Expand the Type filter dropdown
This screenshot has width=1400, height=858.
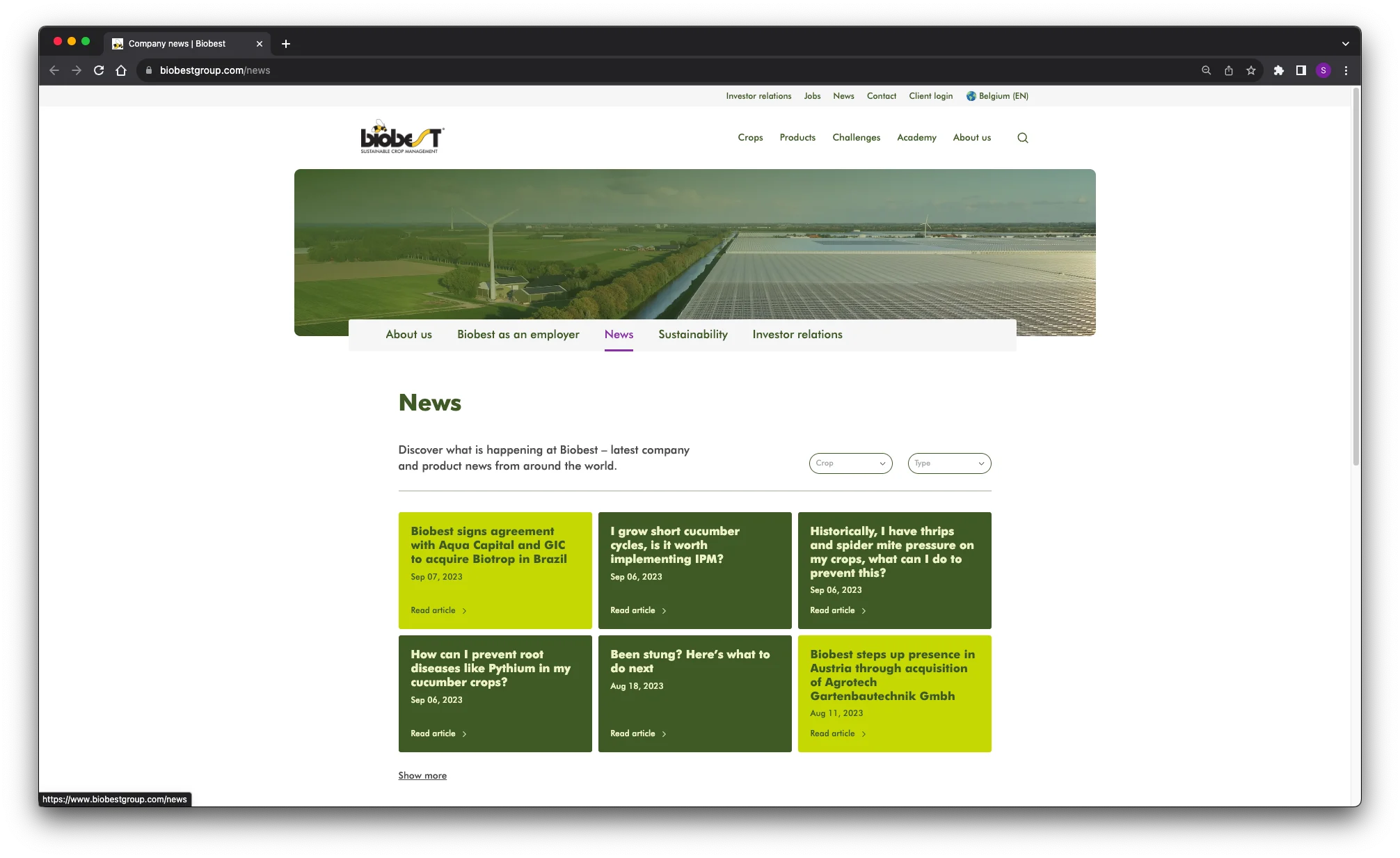(x=949, y=463)
